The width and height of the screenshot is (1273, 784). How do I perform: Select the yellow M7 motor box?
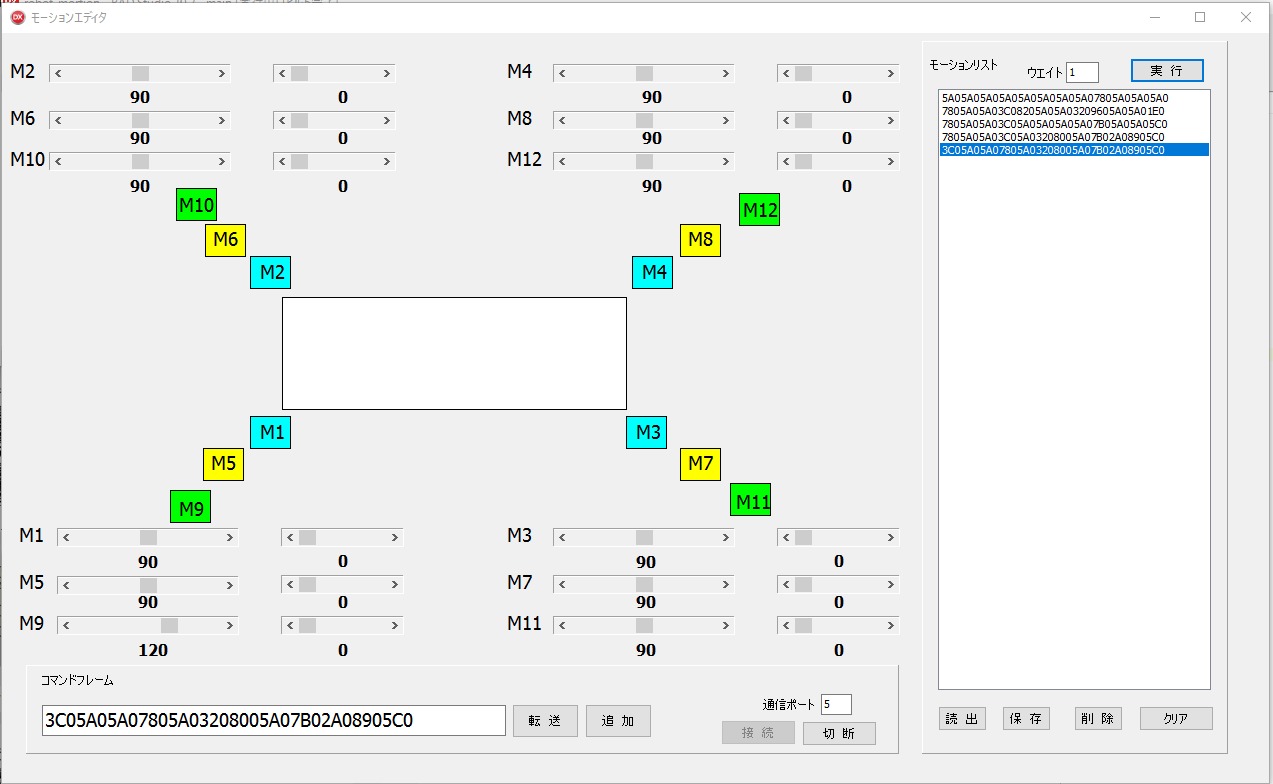(x=700, y=464)
